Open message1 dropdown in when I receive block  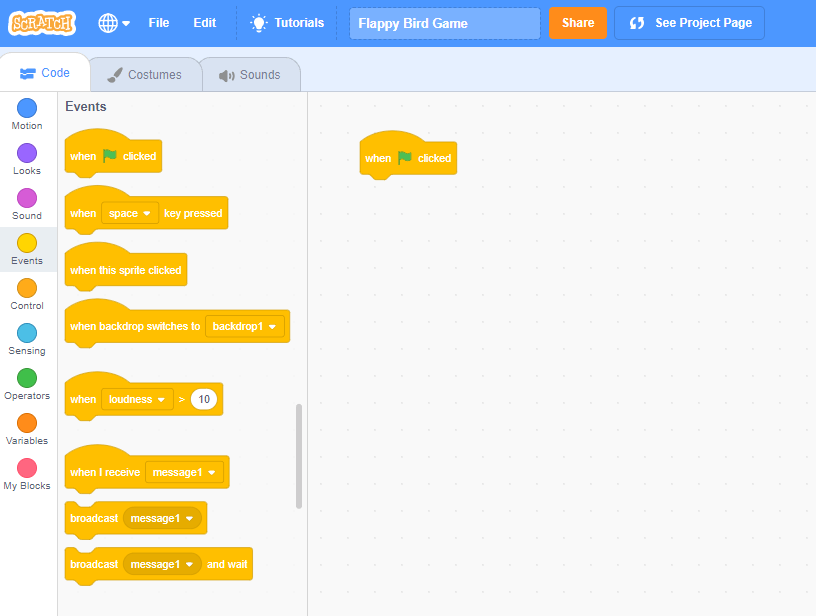coord(185,472)
